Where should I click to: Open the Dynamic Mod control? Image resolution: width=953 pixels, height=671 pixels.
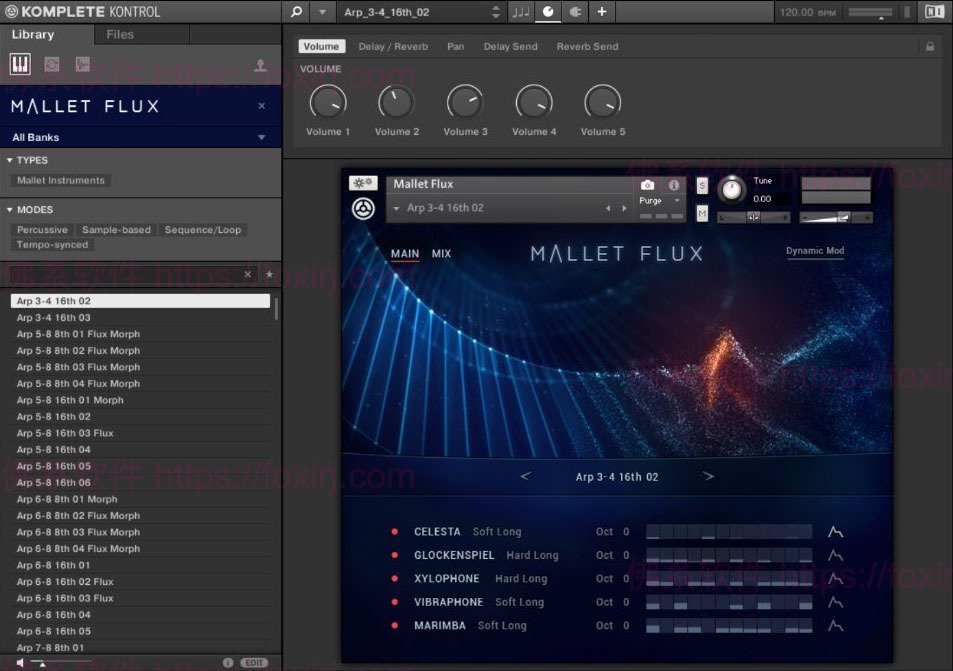pos(815,251)
